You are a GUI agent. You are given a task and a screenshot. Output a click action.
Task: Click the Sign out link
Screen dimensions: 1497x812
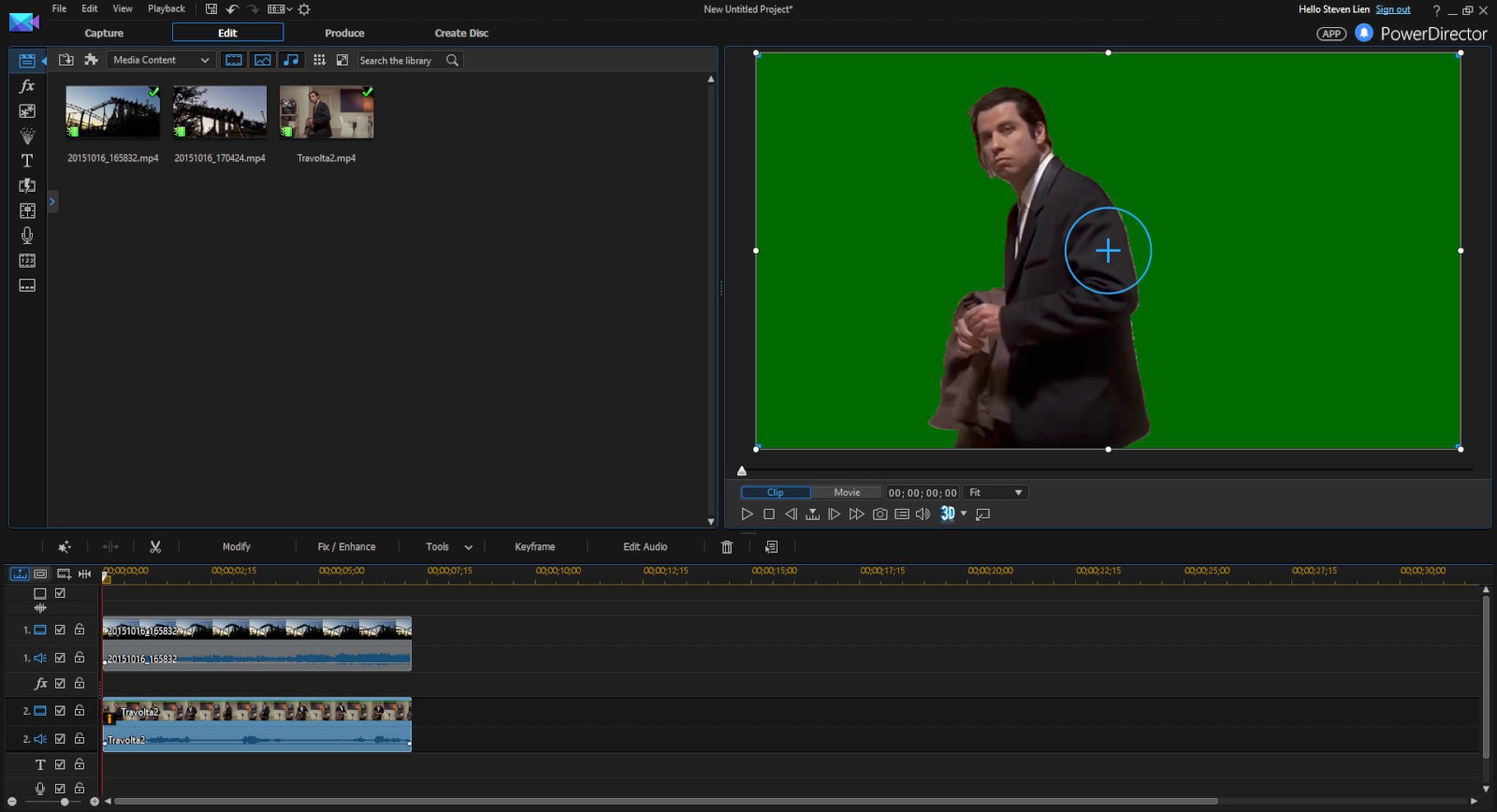coord(1393,9)
